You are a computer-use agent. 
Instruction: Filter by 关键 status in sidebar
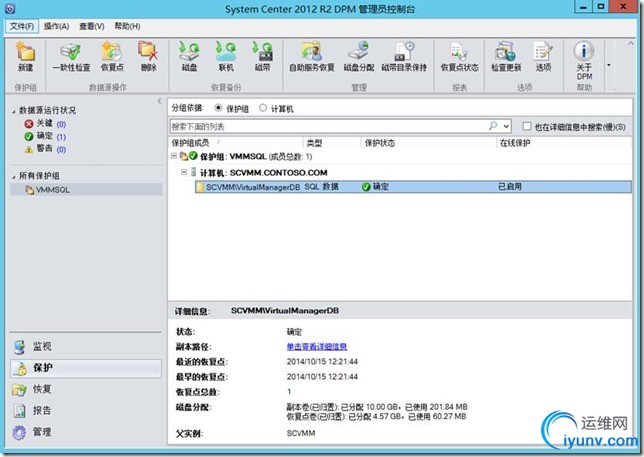45,124
